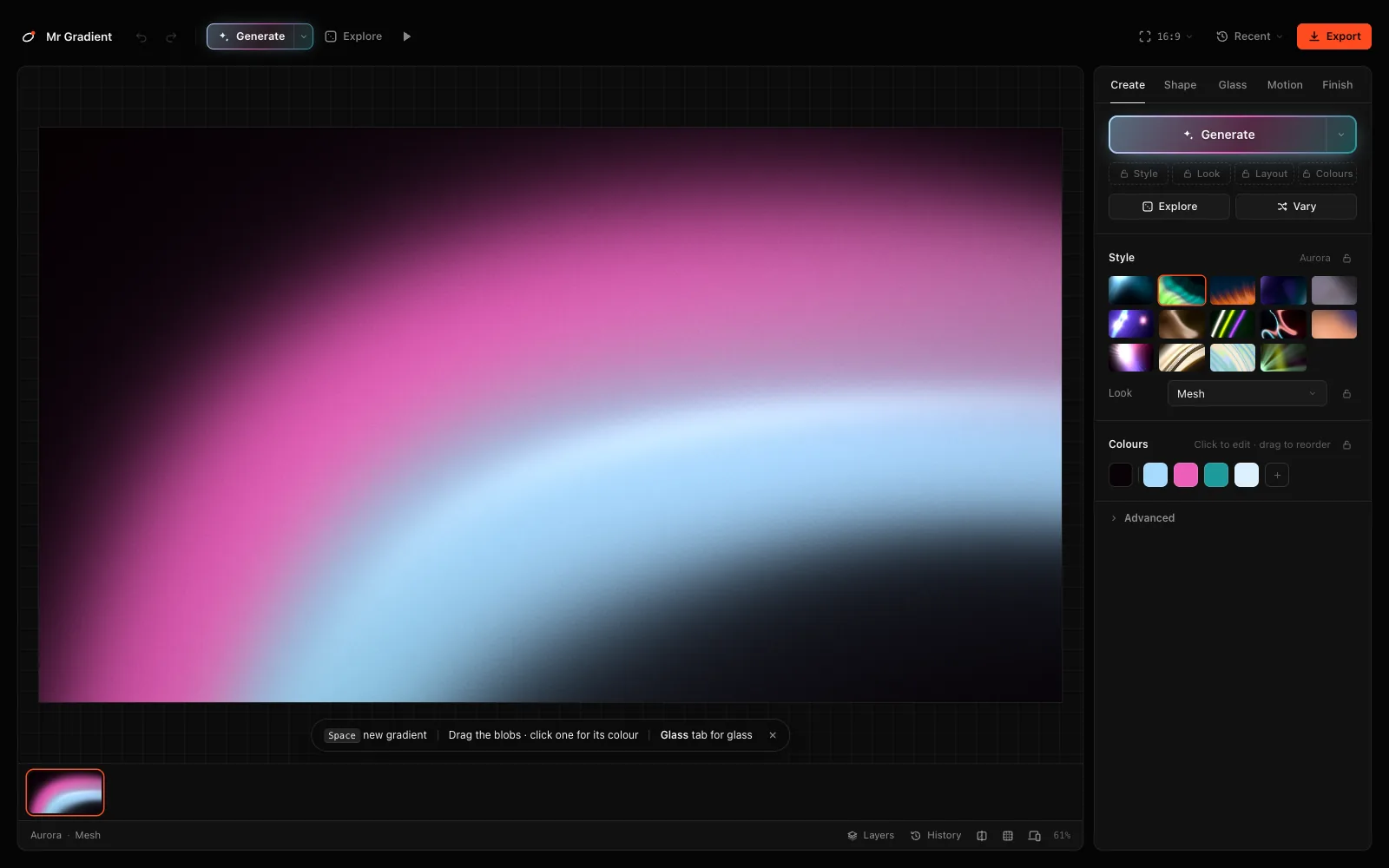Viewport: 1389px width, 868px height.
Task: Click the Space key hint chip
Action: (x=342, y=735)
